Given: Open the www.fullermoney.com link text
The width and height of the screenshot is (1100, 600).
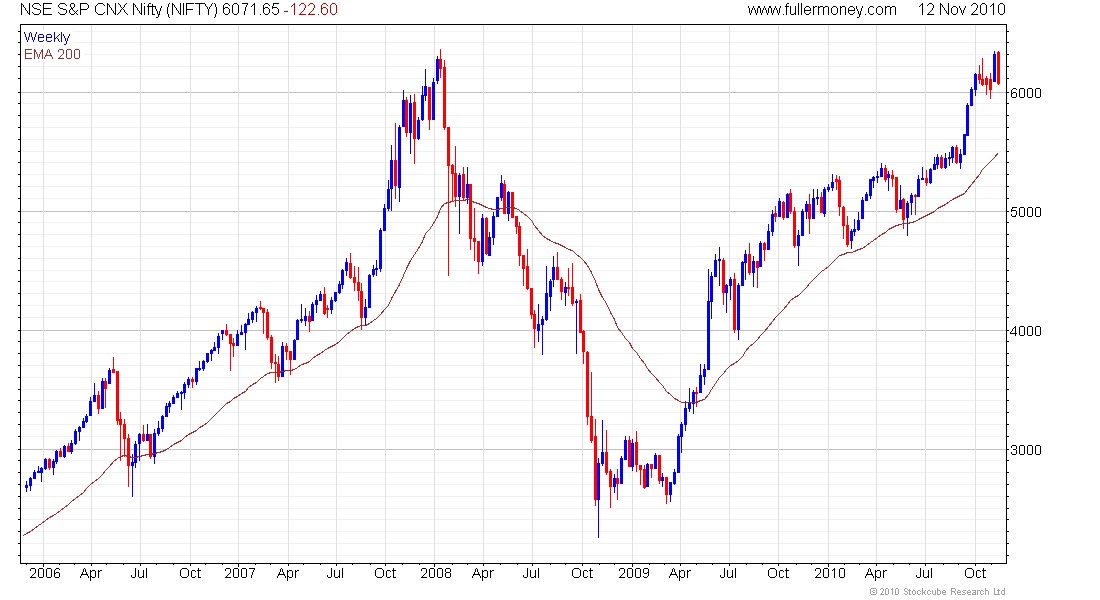Looking at the screenshot, I should tap(821, 10).
